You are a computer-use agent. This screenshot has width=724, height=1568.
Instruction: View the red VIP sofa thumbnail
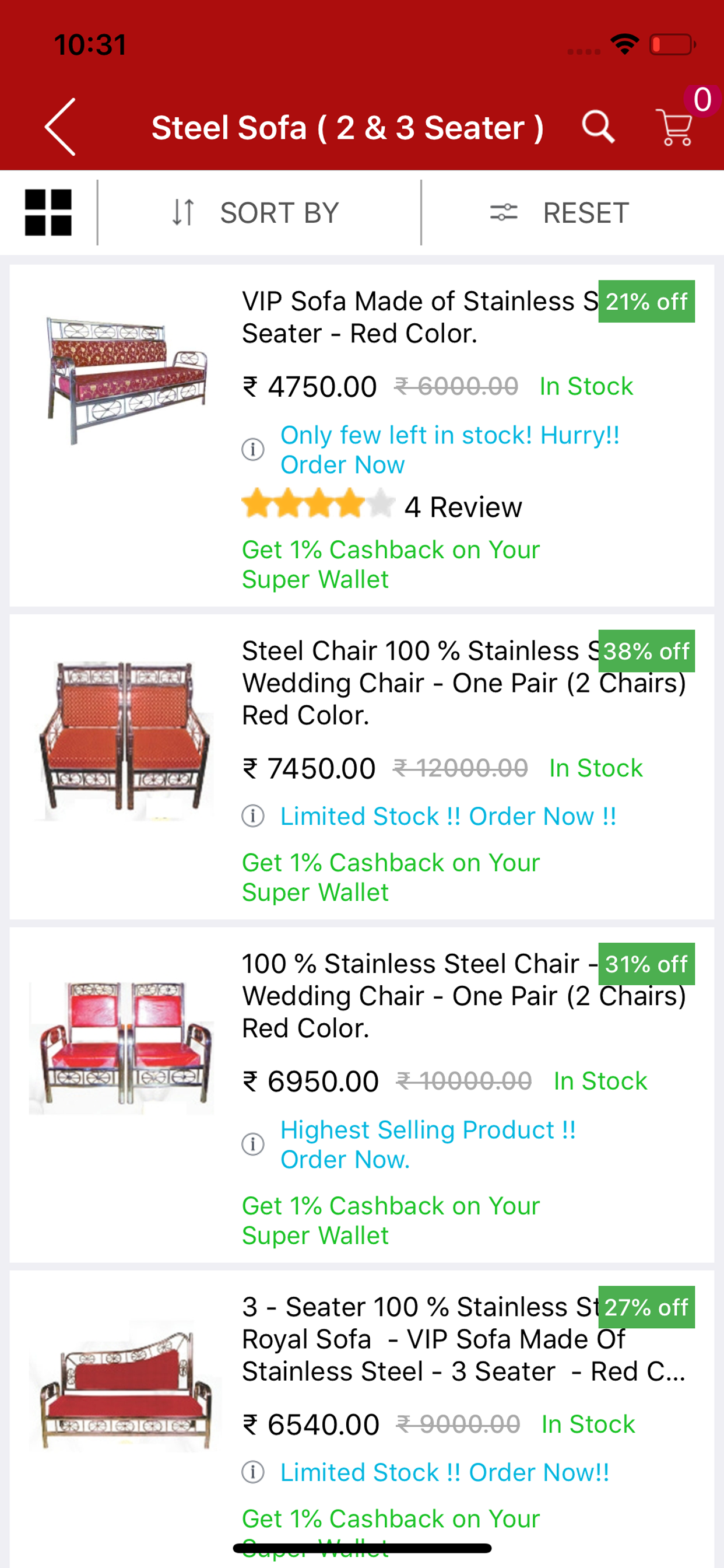coord(126,380)
